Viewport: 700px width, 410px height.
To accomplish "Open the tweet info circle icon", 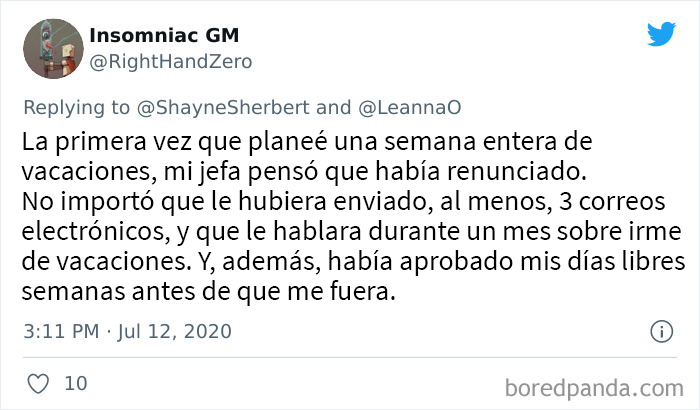I will (x=661, y=331).
